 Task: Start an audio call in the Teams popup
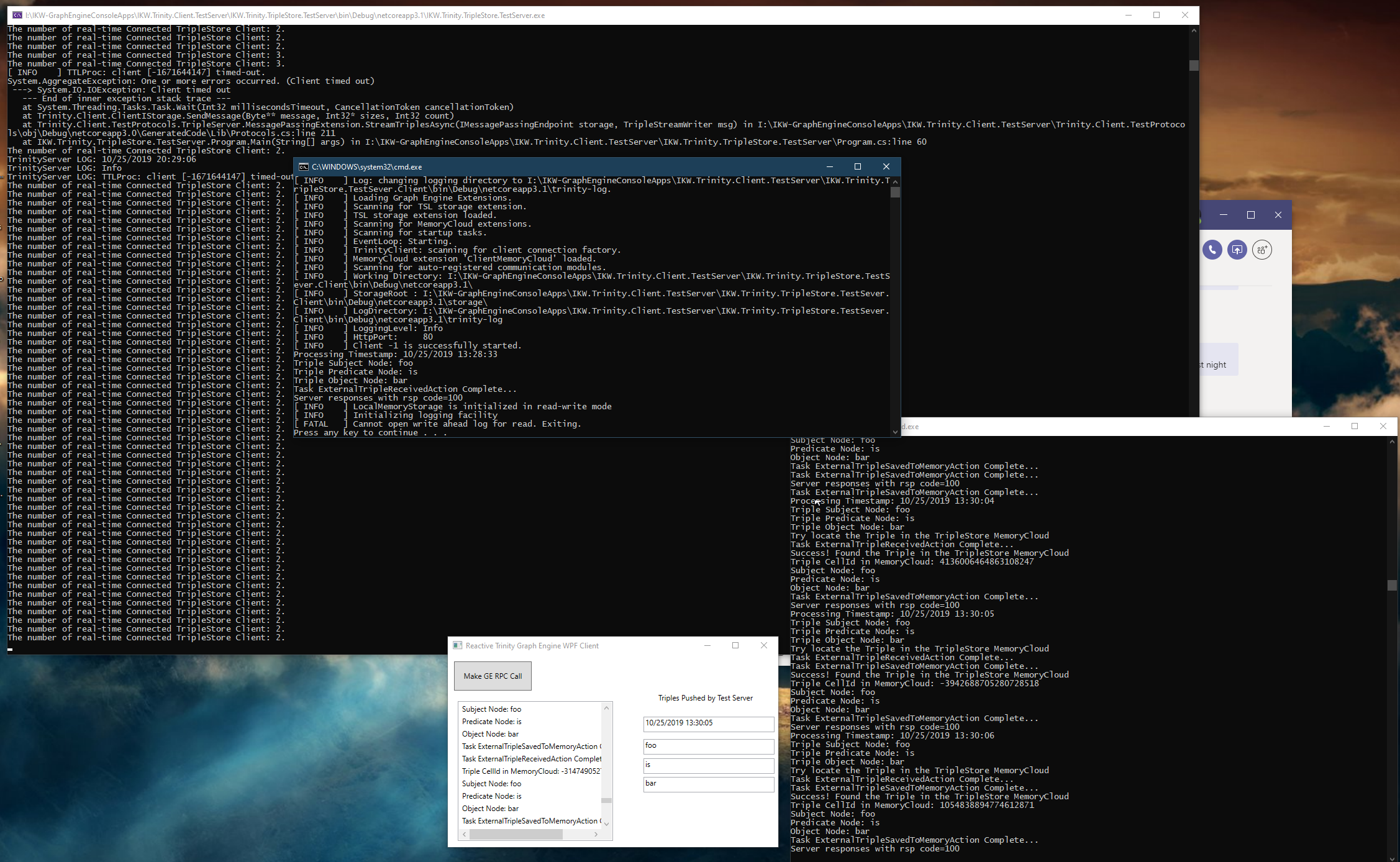coord(1212,250)
